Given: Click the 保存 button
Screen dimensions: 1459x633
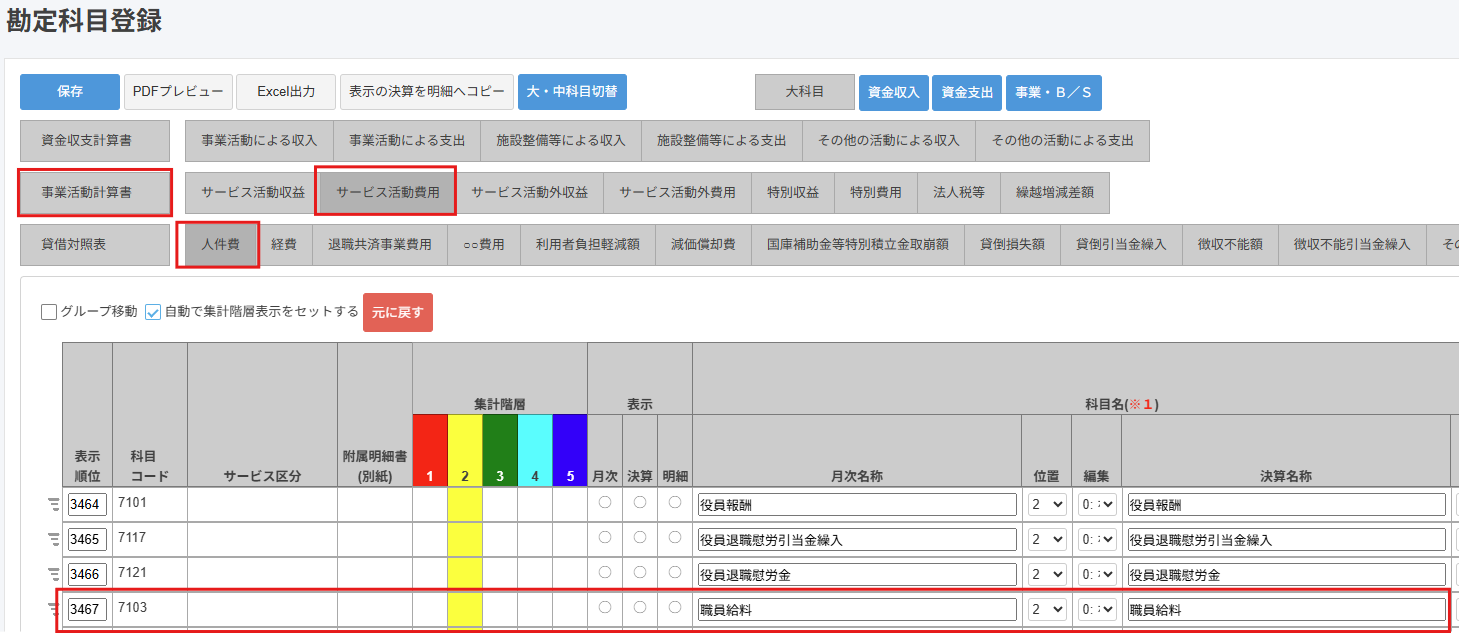Looking at the screenshot, I should click(70, 92).
